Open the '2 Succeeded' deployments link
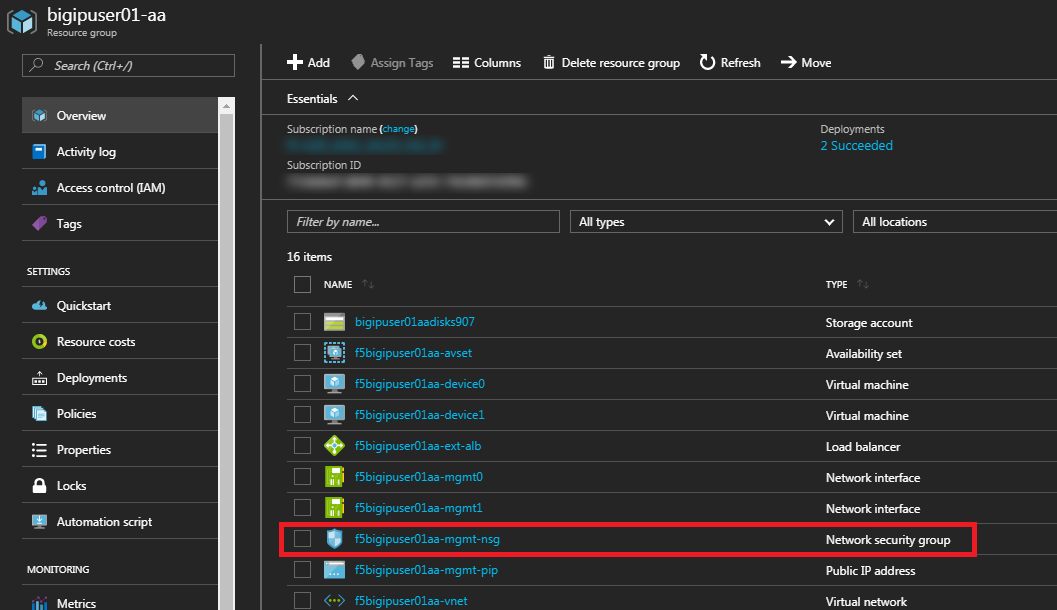Screen dimensions: 1057x610 [x=856, y=146]
